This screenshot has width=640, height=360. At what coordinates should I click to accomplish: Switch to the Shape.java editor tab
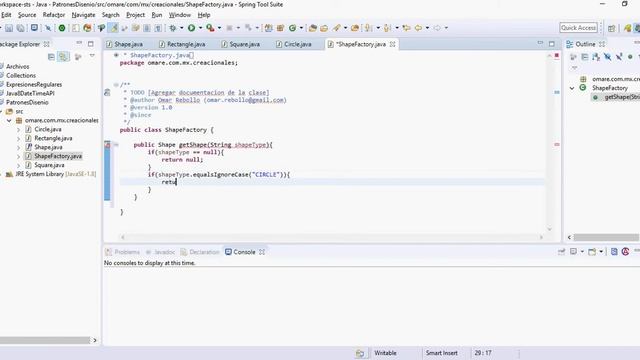(x=124, y=44)
